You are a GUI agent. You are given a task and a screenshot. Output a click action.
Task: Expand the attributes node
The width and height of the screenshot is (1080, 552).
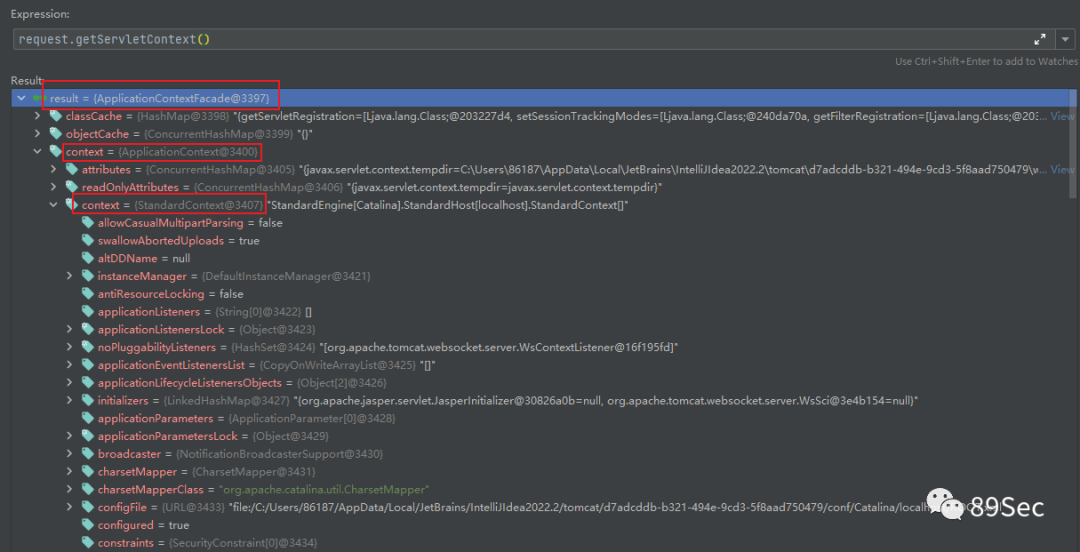click(54, 169)
